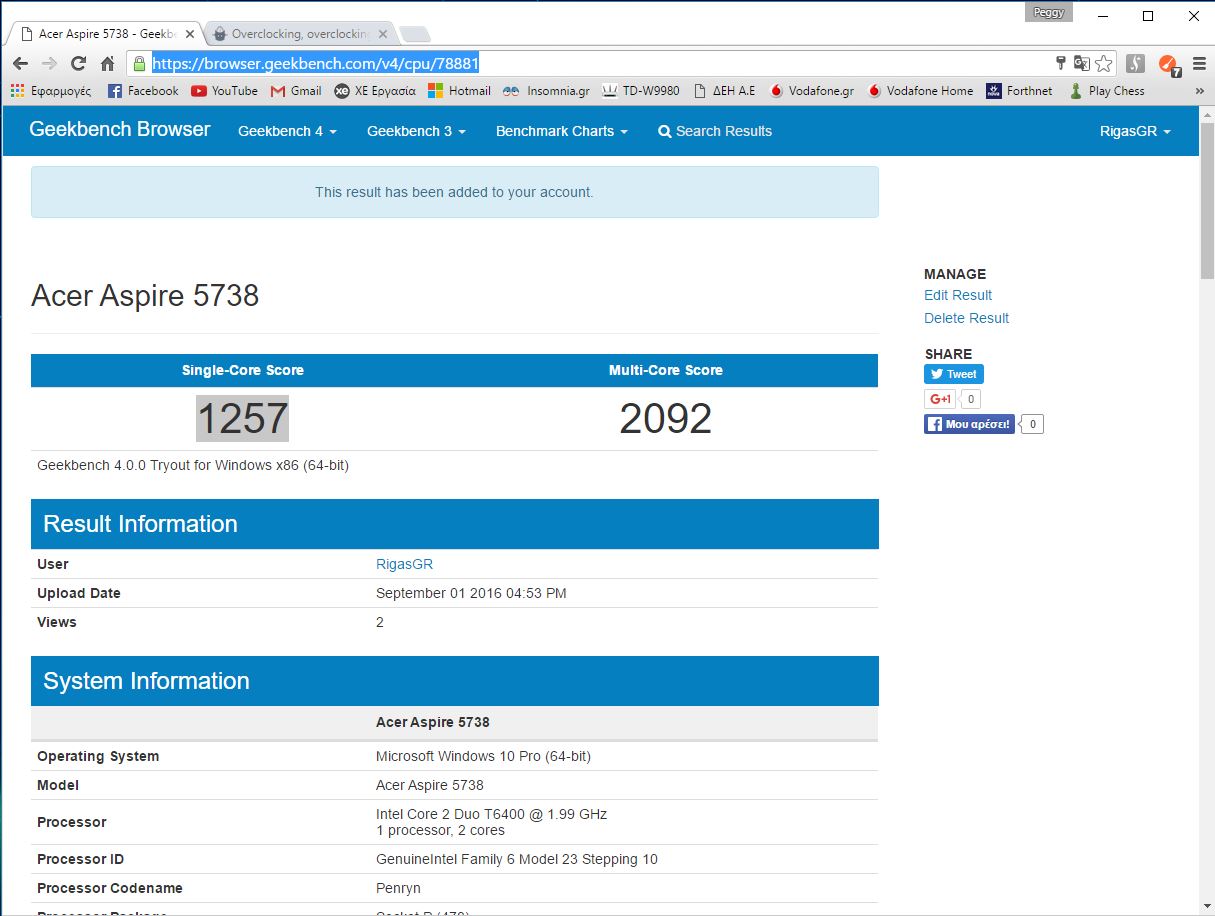Click the upload date September 01 2016 04:53 PM
This screenshot has width=1215, height=916.
[471, 593]
